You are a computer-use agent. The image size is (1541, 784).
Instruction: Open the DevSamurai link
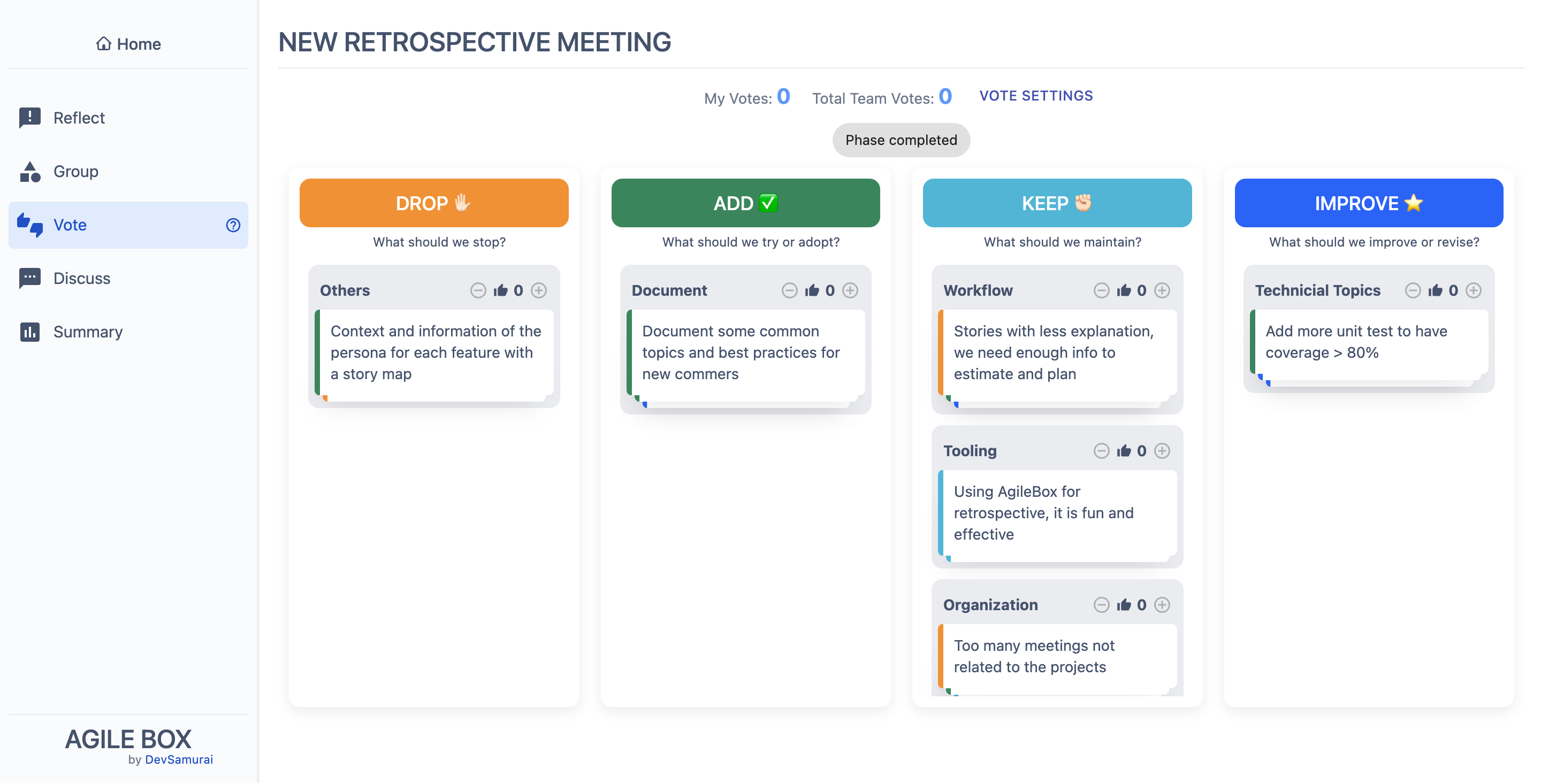[179, 759]
